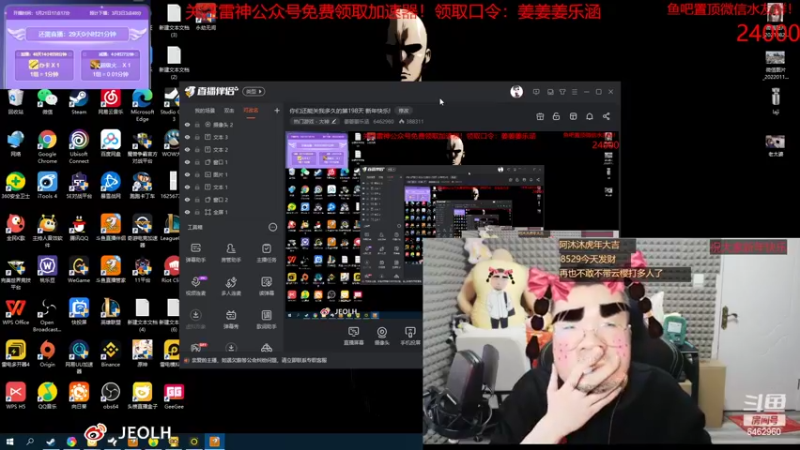The width and height of the screenshot is (800, 450).
Task: Open Chrome from the taskbar
Action: tap(71, 442)
